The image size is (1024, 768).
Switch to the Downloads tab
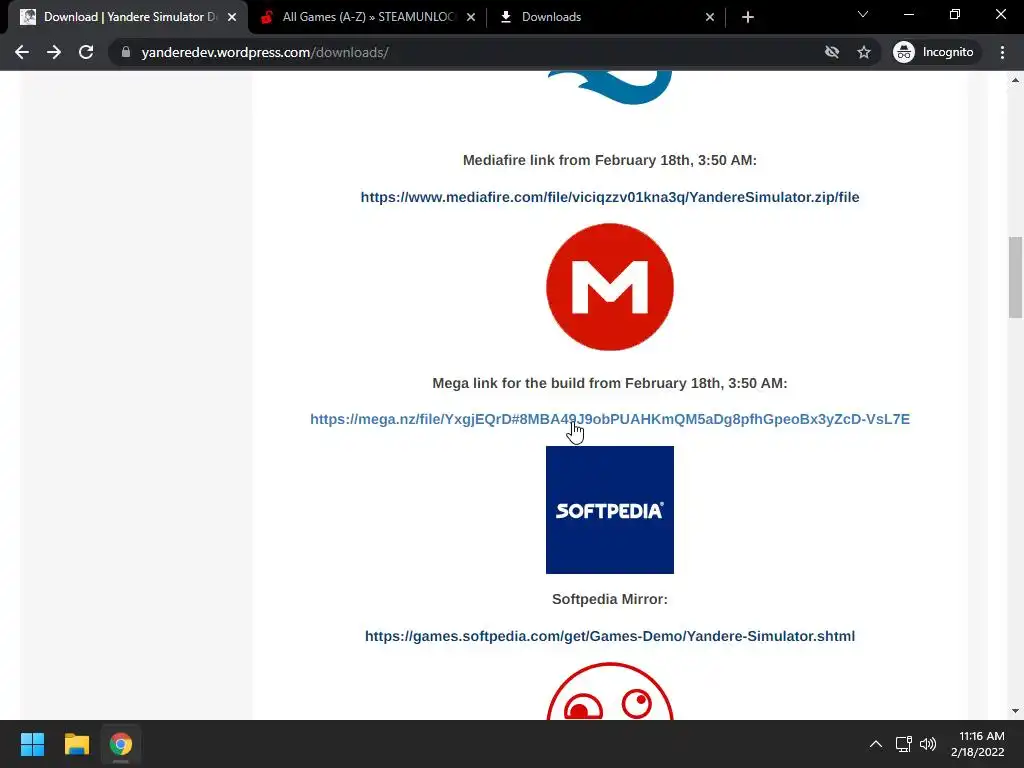(606, 17)
